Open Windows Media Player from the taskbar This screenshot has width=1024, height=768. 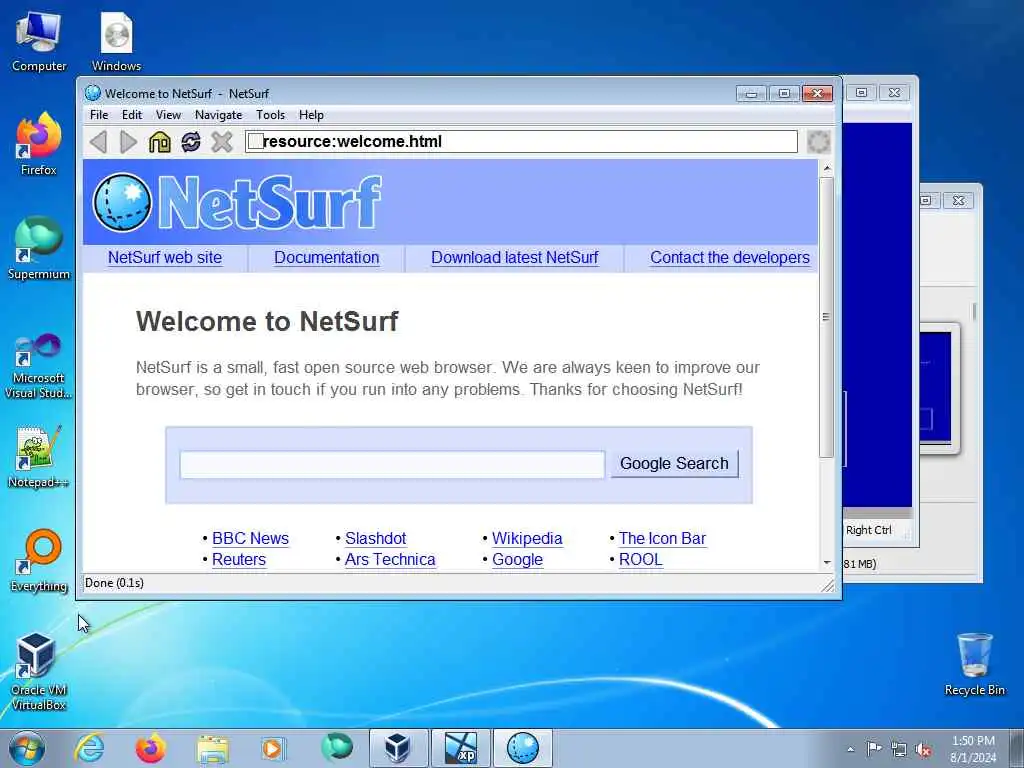click(273, 748)
